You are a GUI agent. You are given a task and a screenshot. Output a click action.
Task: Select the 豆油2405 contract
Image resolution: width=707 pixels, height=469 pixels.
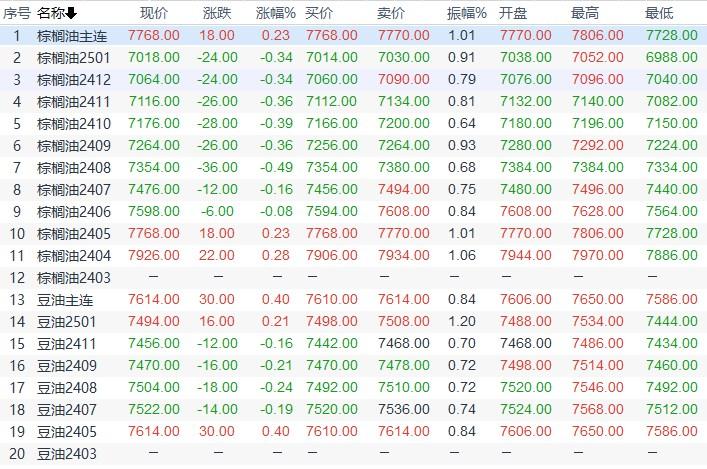(67, 432)
